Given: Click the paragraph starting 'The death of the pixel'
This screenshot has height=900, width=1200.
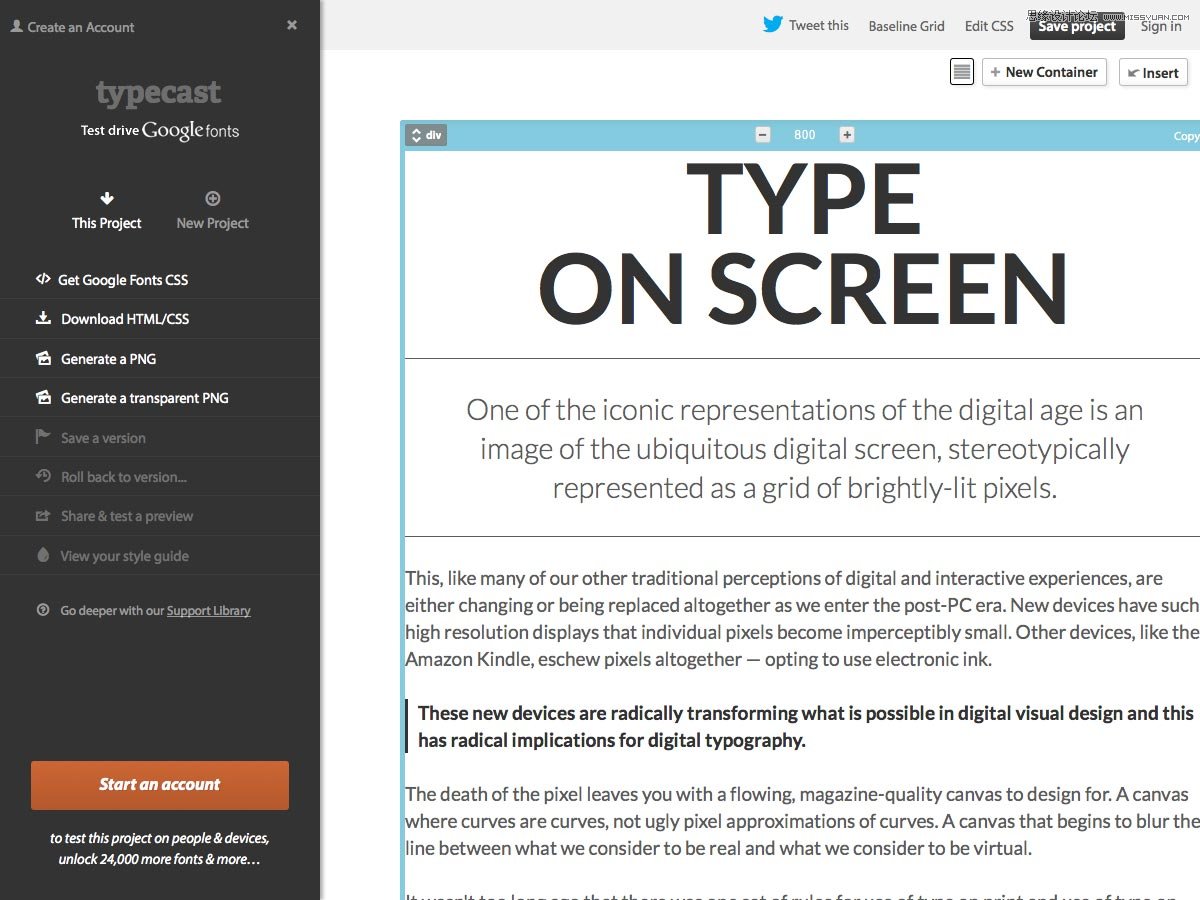Looking at the screenshot, I should coord(802,821).
